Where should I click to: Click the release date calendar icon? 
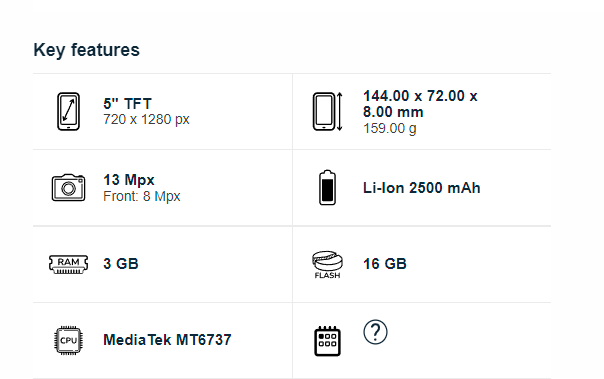click(327, 341)
